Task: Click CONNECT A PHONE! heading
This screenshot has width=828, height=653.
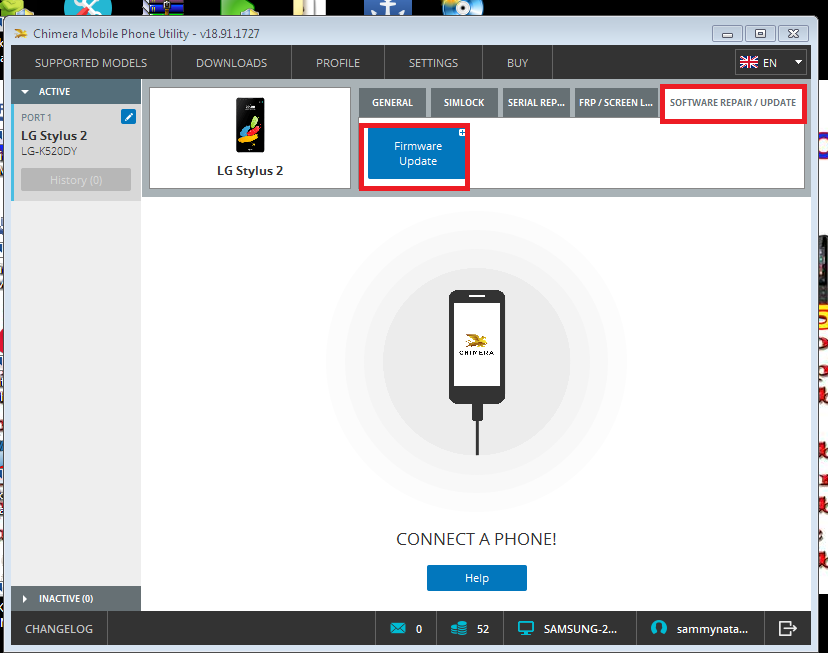Action: pos(476,539)
